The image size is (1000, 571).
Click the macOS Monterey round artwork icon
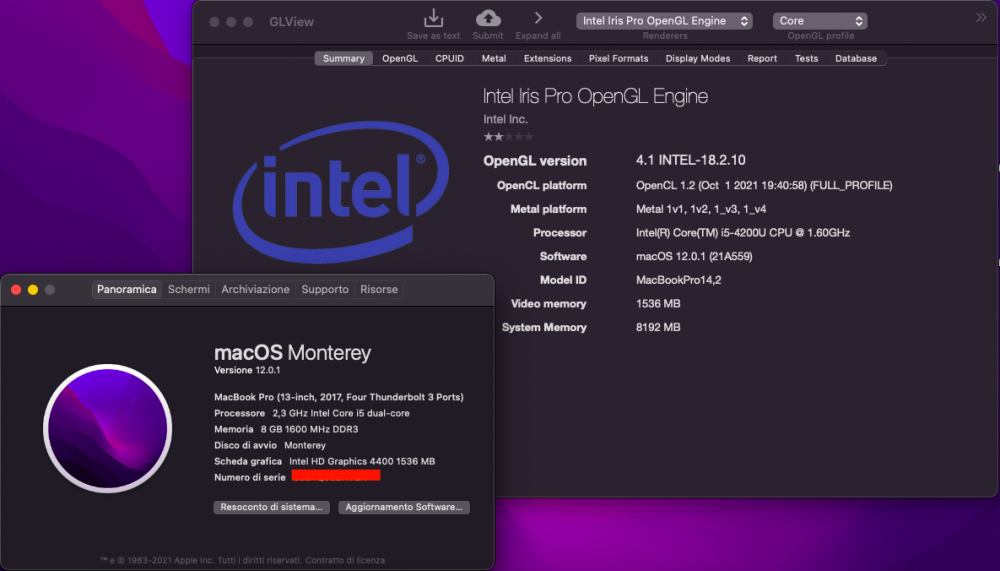(x=108, y=428)
